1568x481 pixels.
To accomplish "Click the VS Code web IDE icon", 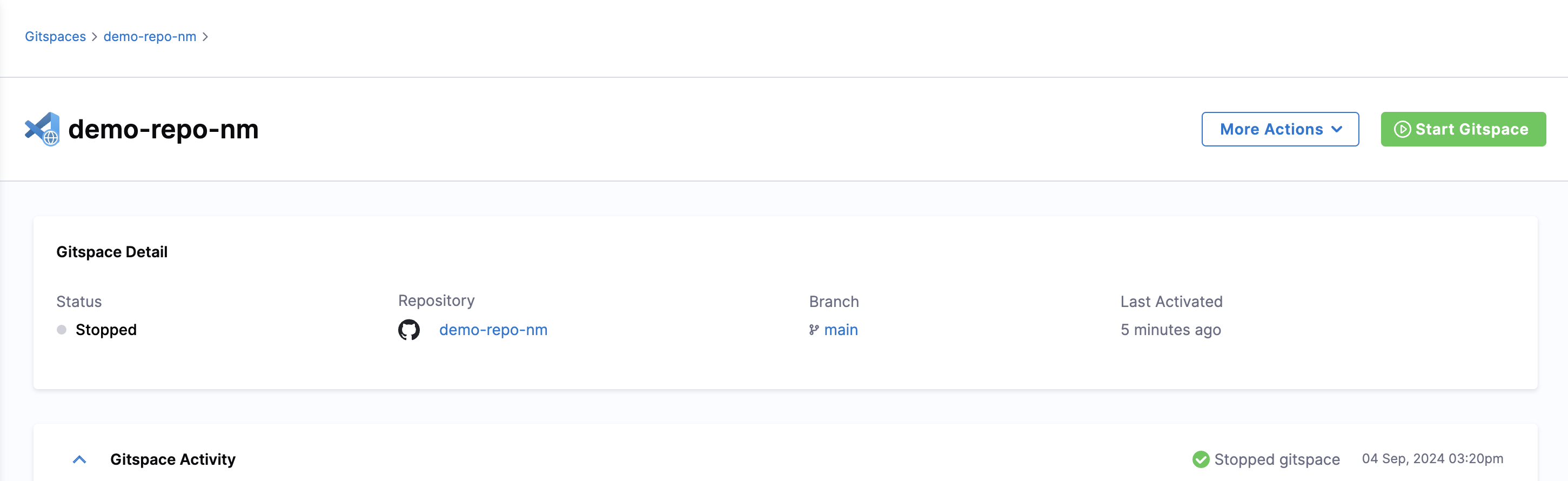I will point(42,129).
